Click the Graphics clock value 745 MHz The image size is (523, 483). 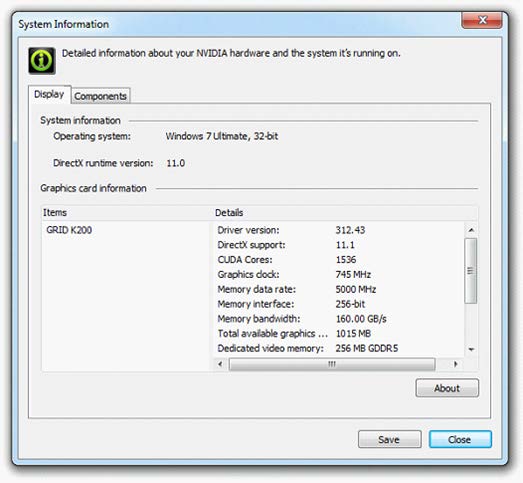pyautogui.click(x=353, y=274)
